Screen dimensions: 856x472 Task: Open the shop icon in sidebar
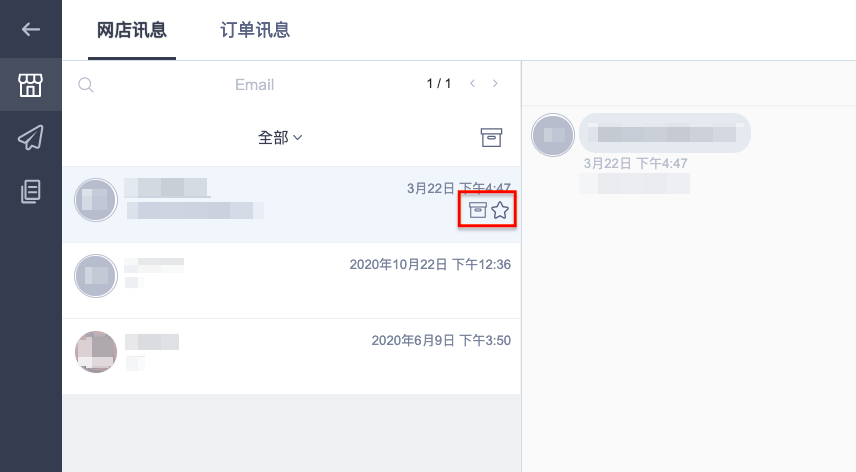31,85
